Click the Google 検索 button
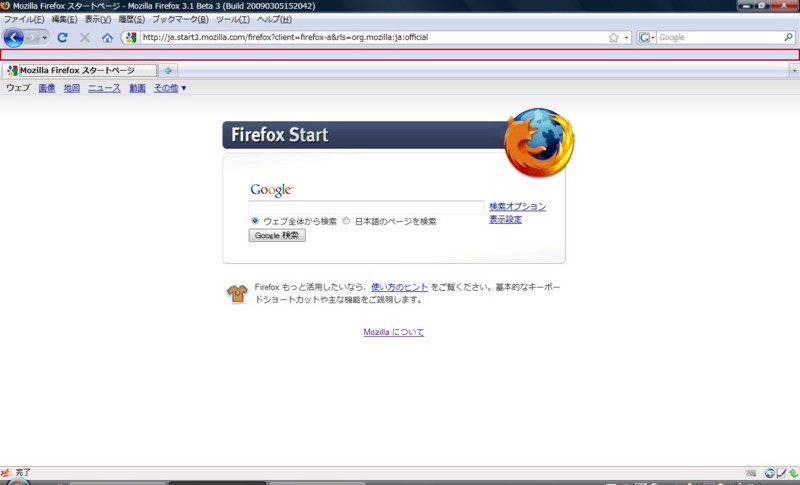Screen dimensions: 800x485 [277, 235]
